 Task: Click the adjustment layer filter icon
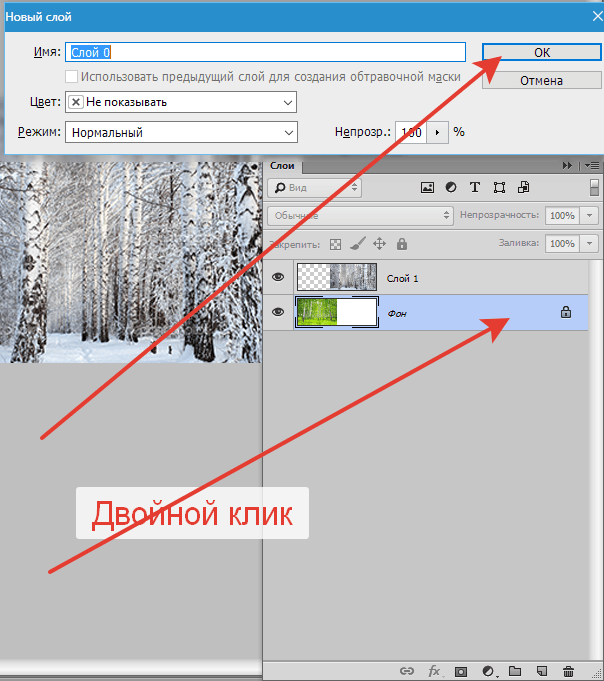(x=451, y=187)
